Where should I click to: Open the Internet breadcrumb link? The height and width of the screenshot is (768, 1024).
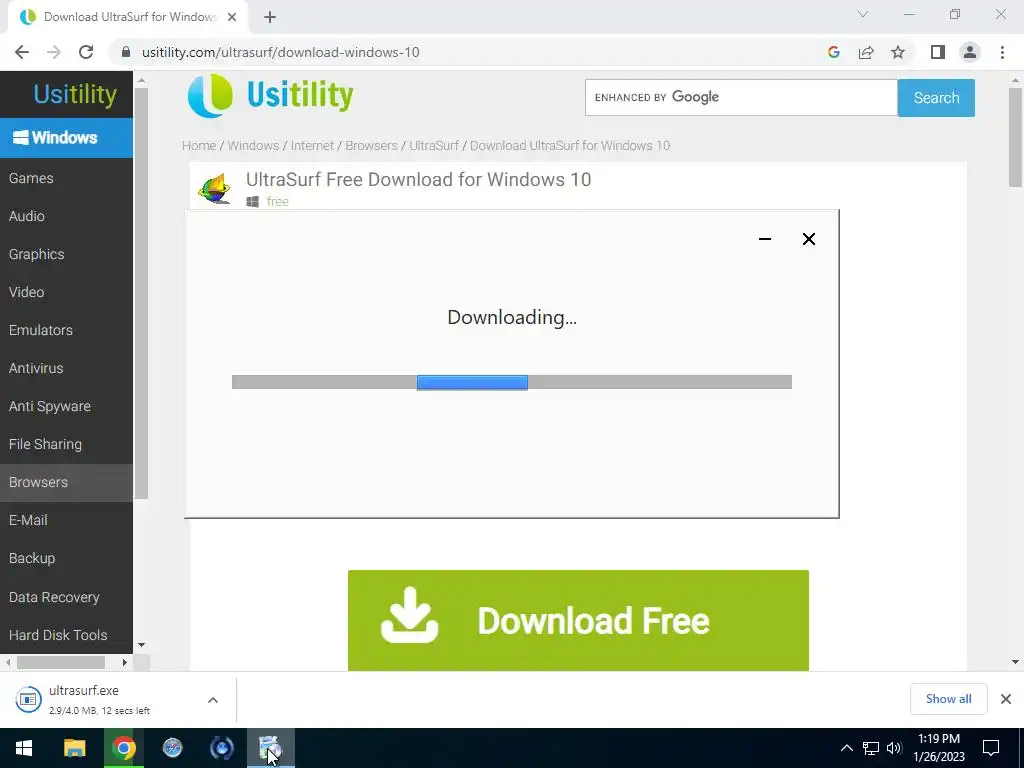pos(312,146)
